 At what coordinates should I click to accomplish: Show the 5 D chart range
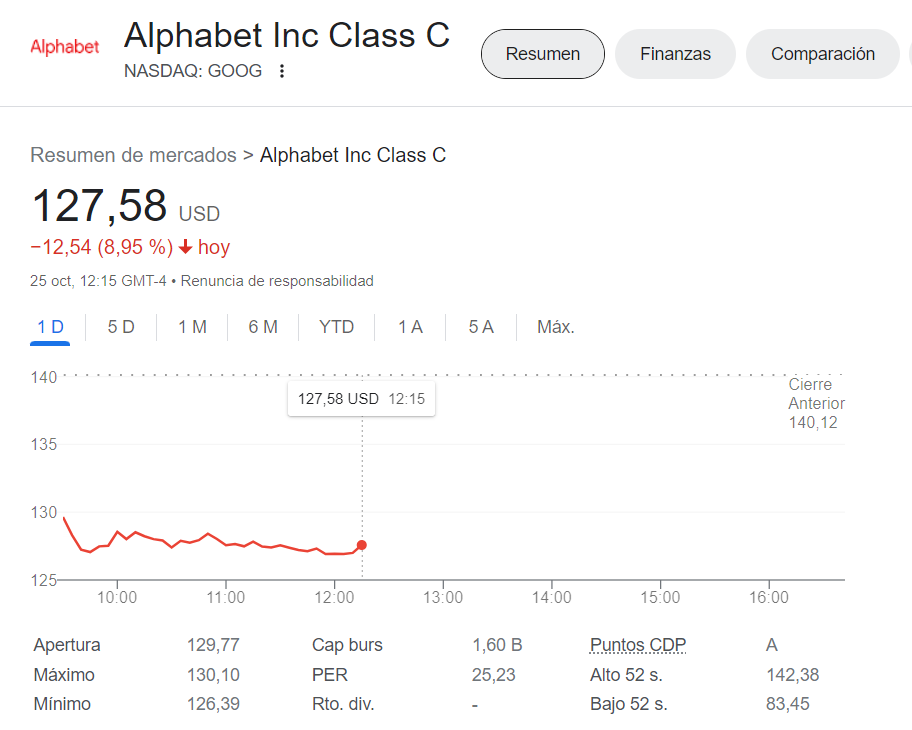click(x=121, y=327)
